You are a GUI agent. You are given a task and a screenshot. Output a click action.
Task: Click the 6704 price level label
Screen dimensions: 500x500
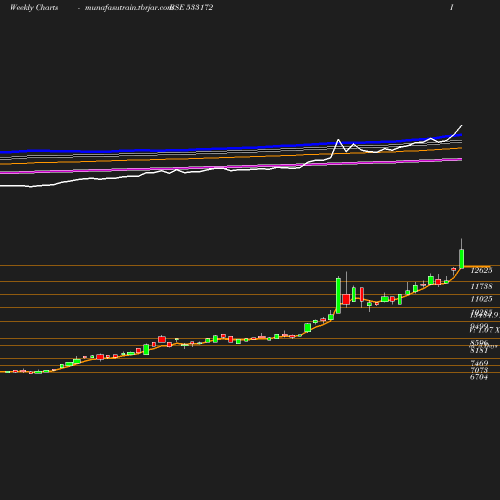pyautogui.click(x=479, y=377)
